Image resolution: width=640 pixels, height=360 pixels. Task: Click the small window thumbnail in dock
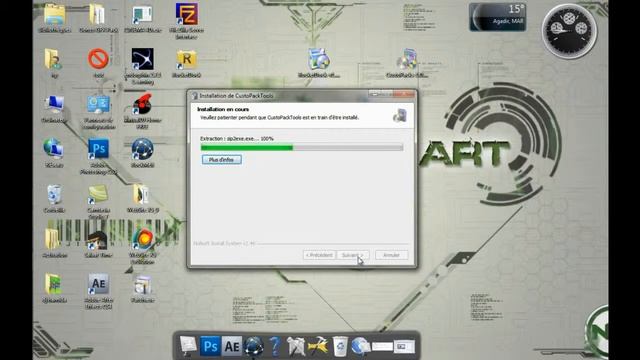click(404, 347)
